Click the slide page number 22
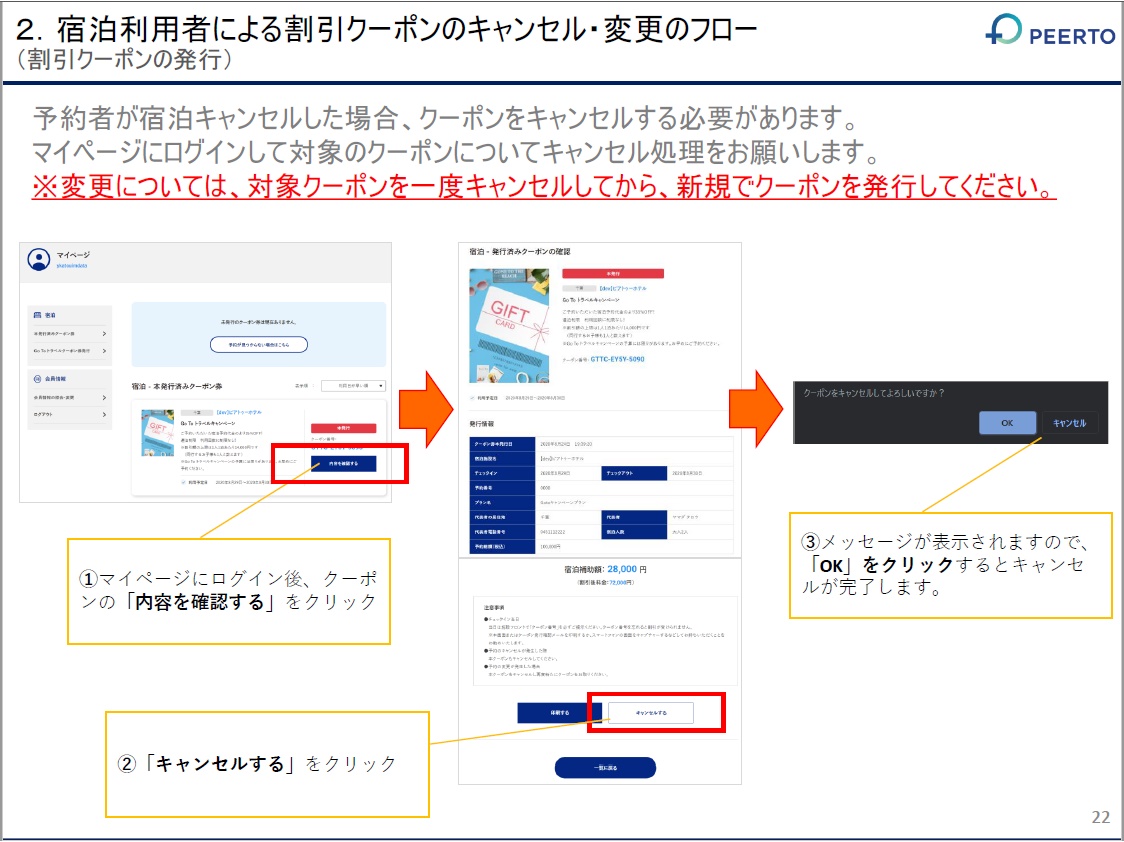The width and height of the screenshot is (1124, 842). (1100, 817)
